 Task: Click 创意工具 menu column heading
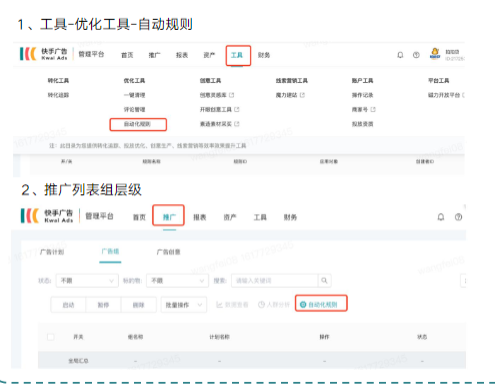[x=210, y=80]
